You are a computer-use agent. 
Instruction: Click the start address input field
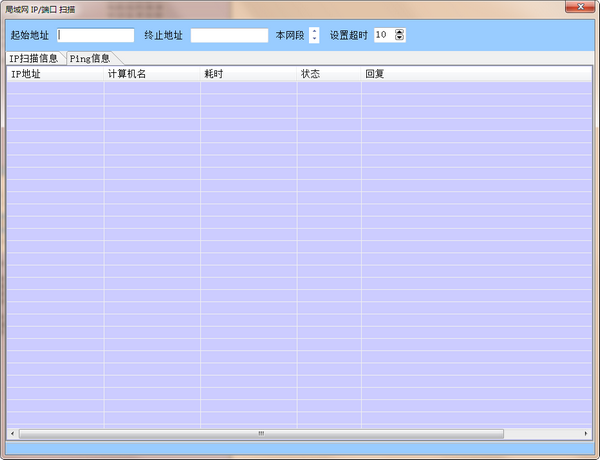tap(96, 35)
